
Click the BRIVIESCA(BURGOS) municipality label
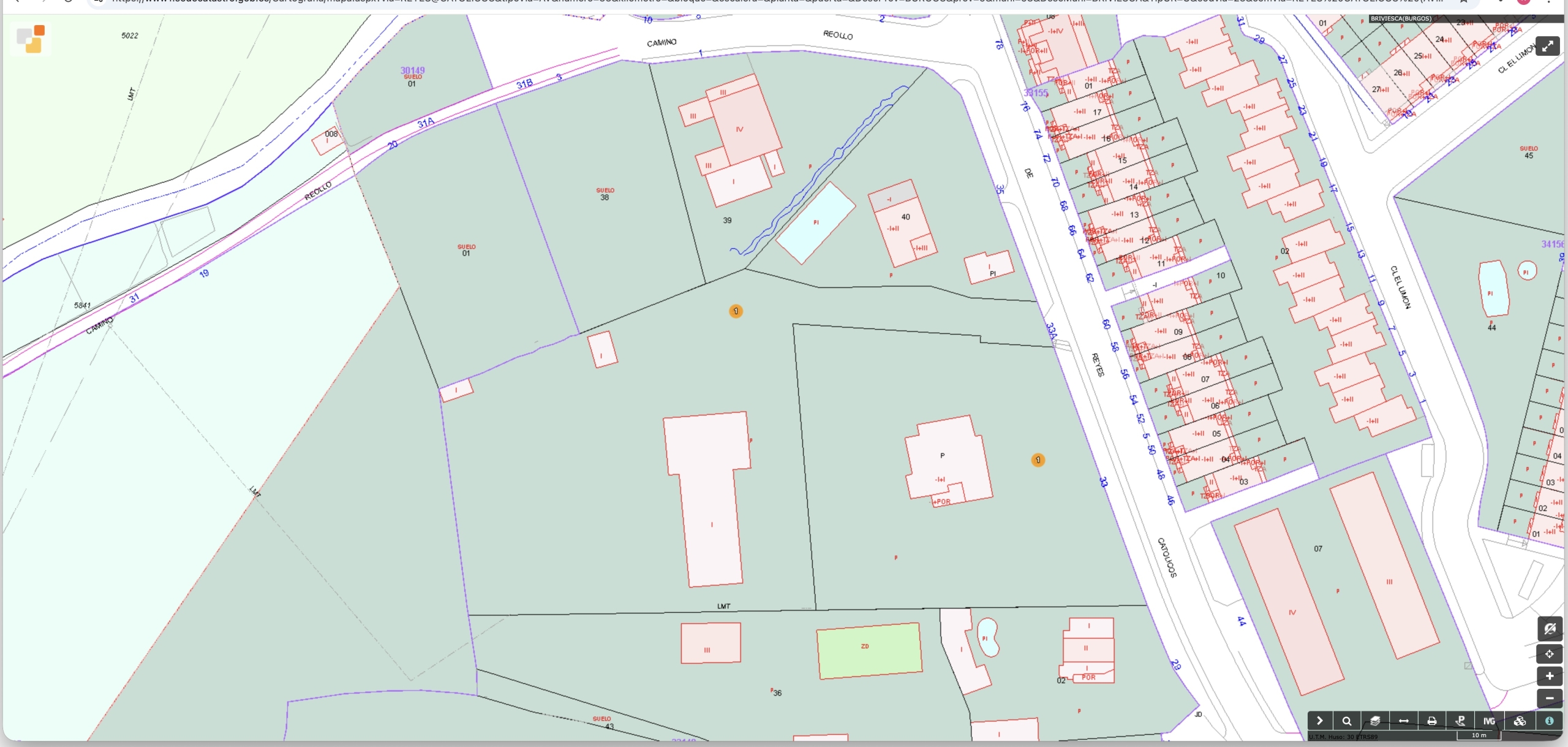[x=1401, y=18]
